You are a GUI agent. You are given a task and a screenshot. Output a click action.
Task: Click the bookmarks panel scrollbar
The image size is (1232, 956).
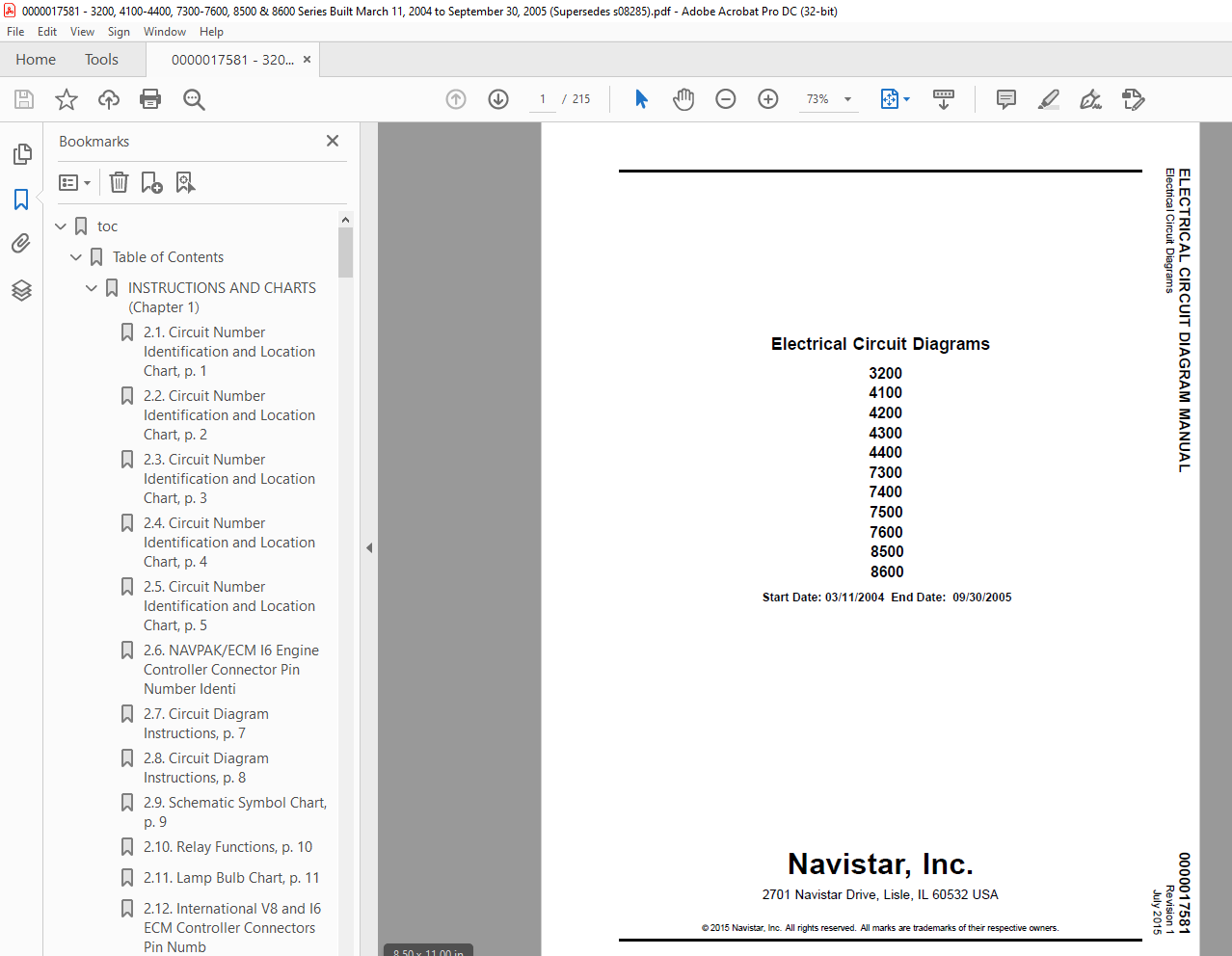pyautogui.click(x=345, y=252)
